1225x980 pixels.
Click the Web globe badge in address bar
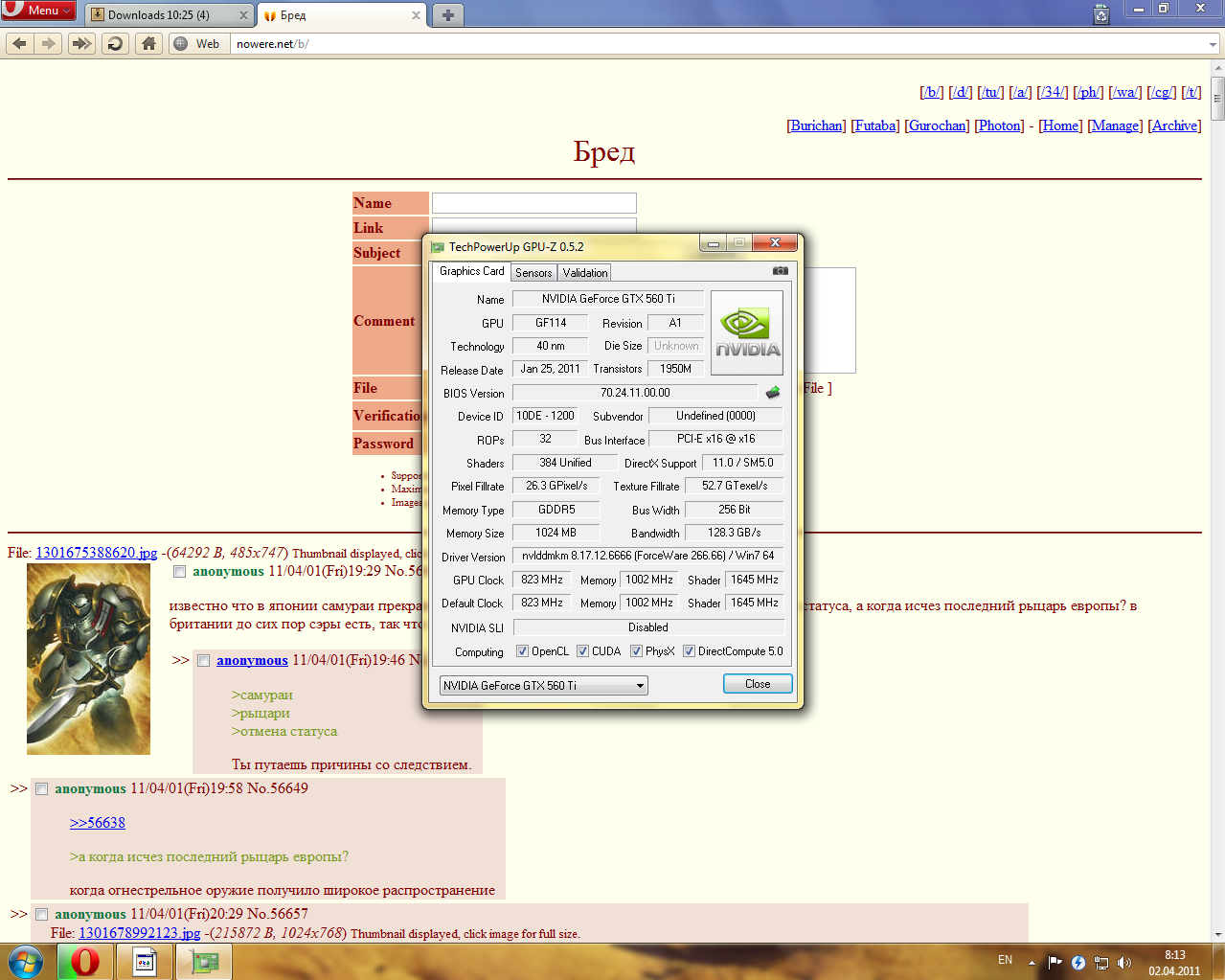click(196, 44)
